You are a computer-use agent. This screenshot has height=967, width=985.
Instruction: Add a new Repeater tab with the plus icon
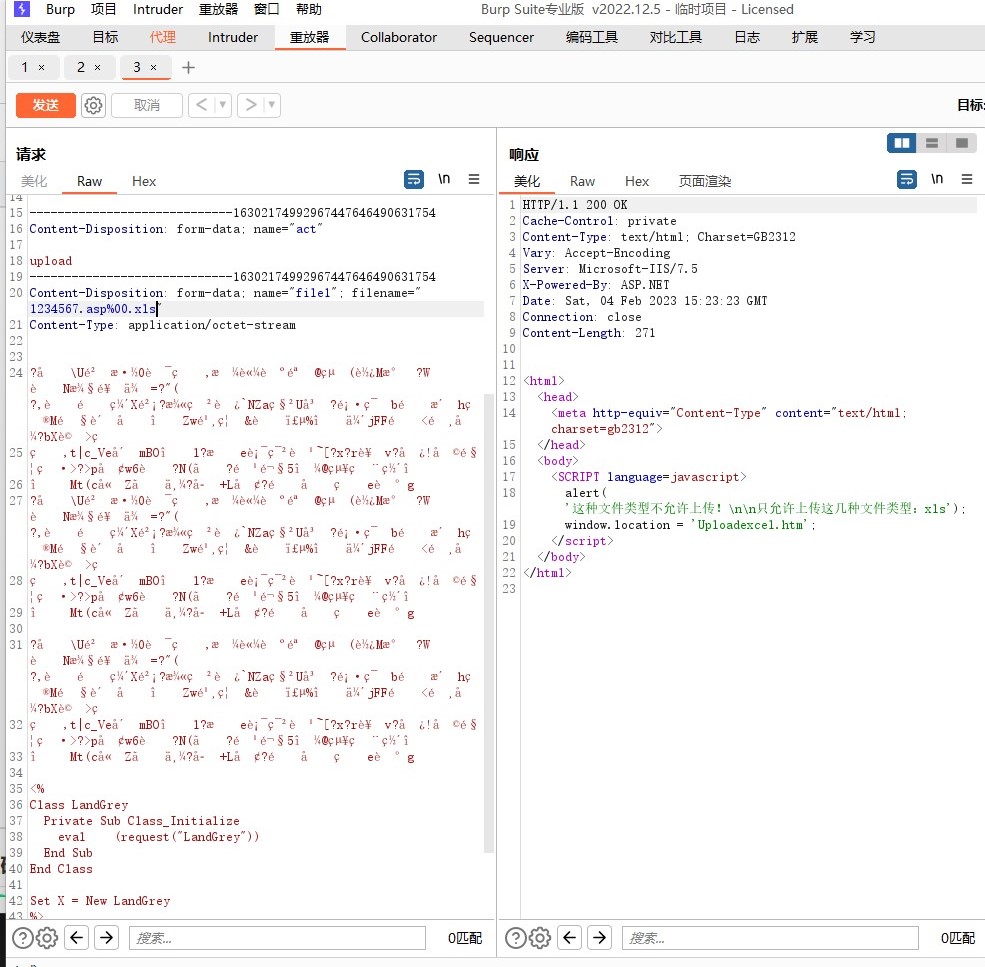[188, 67]
